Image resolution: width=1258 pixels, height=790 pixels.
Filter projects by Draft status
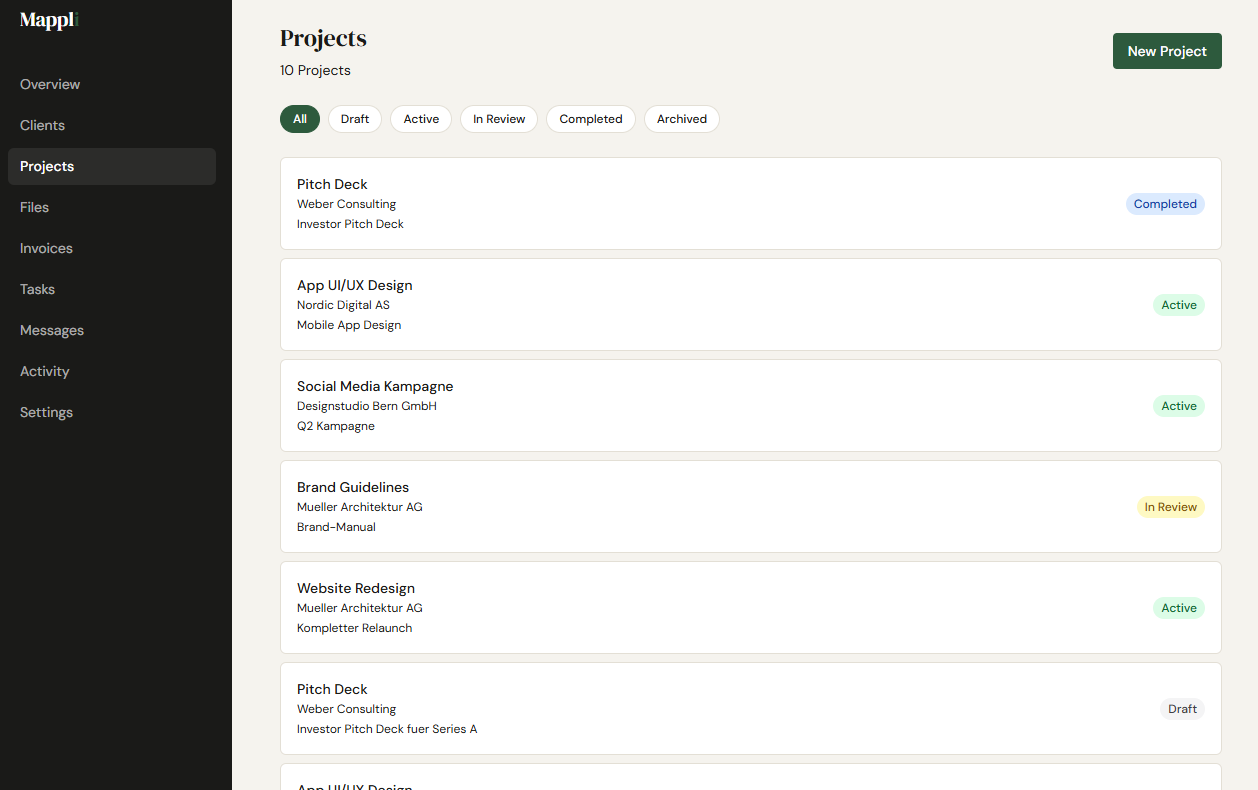(354, 118)
